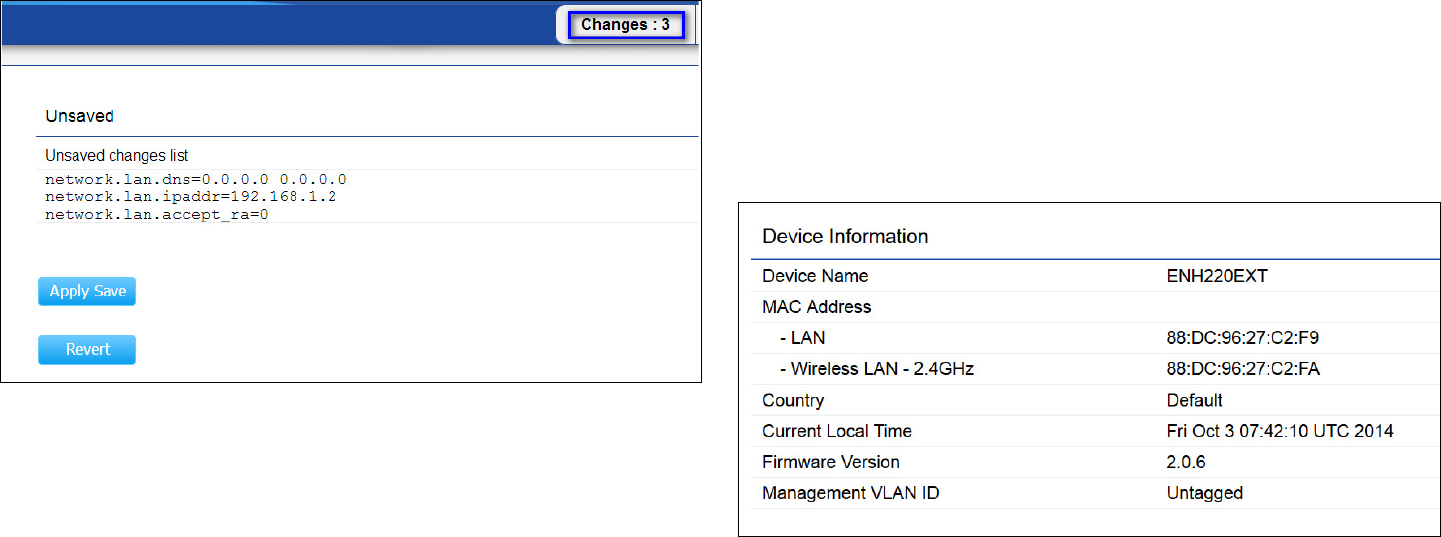Screen dimensions: 1441x537
Task: Select the Unsaved section heading
Action: click(x=80, y=116)
